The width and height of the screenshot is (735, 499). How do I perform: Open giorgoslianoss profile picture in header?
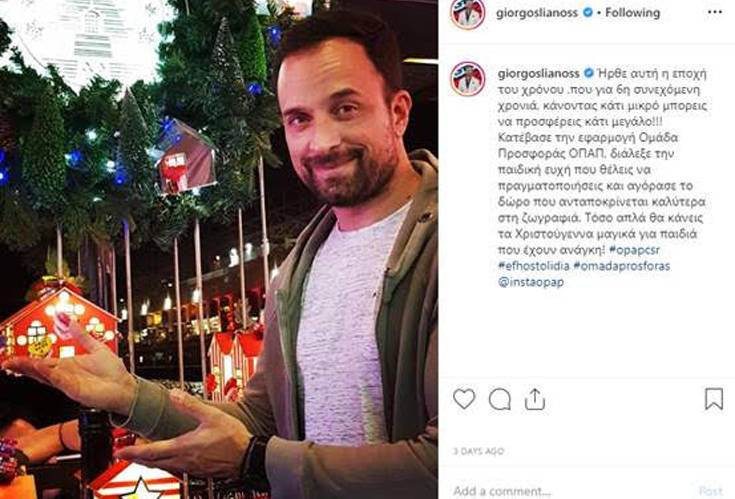(467, 14)
